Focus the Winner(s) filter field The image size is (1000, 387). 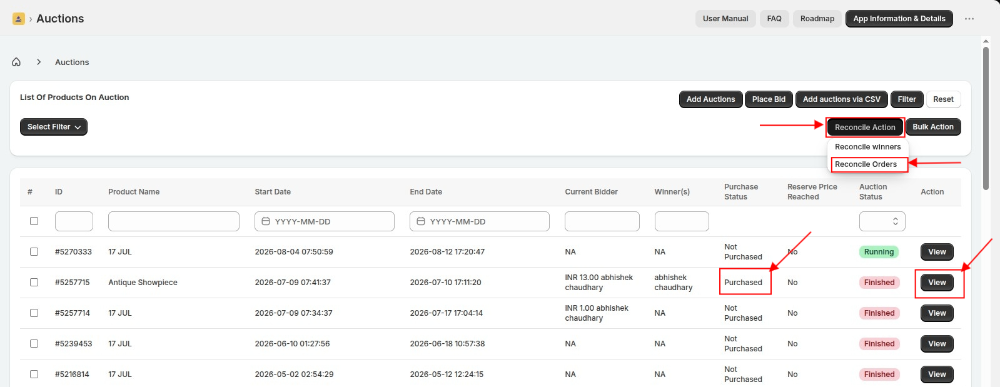pyautogui.click(x=682, y=221)
